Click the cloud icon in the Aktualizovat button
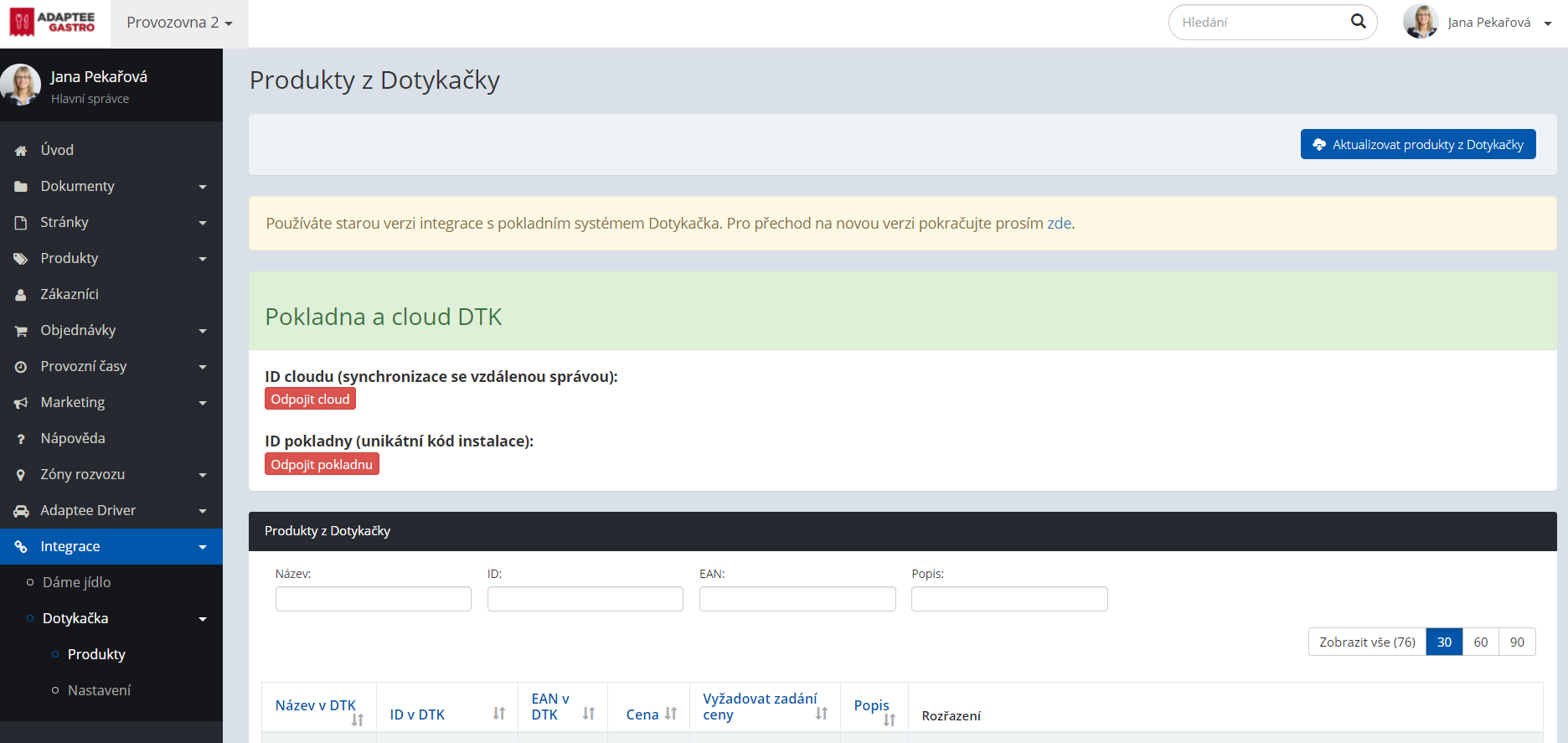The height and width of the screenshot is (743, 1568). 1319,144
